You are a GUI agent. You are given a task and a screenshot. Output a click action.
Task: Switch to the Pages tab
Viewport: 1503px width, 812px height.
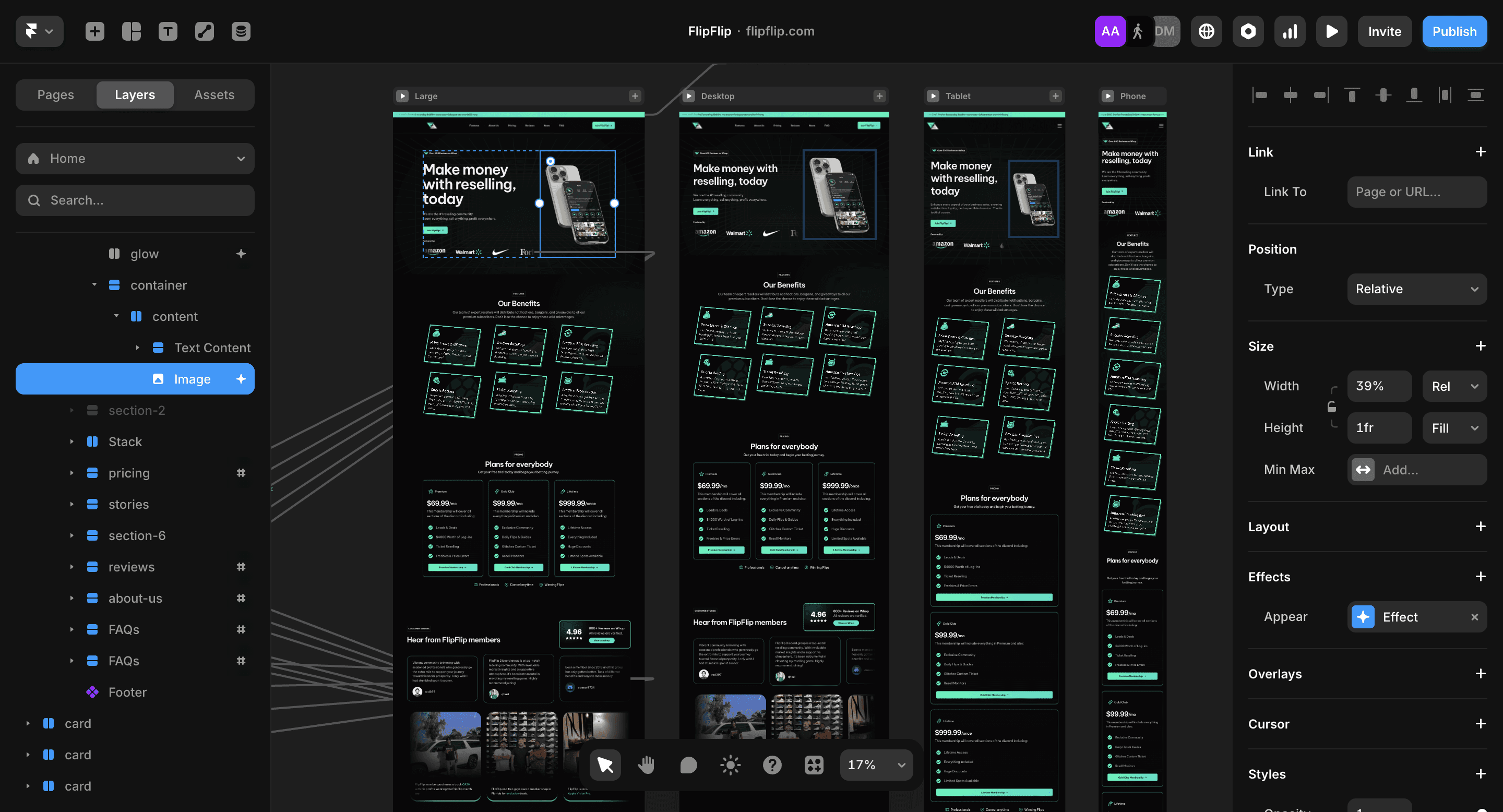pos(55,94)
